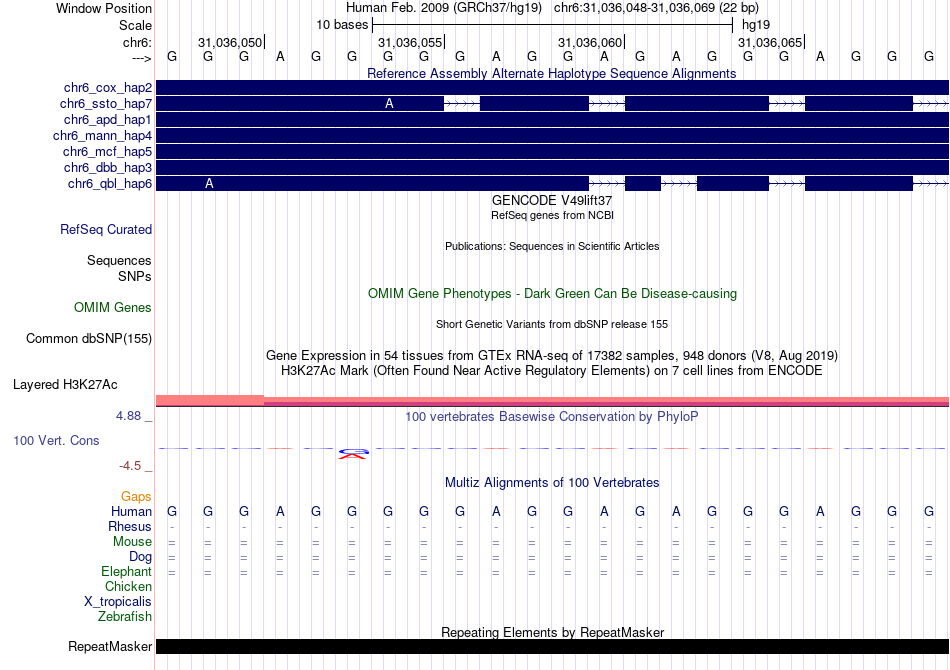Screen dimensions: 950x670
Task: Open Short Genetic Variants from dbSNP release 155
Action: [x=552, y=324]
